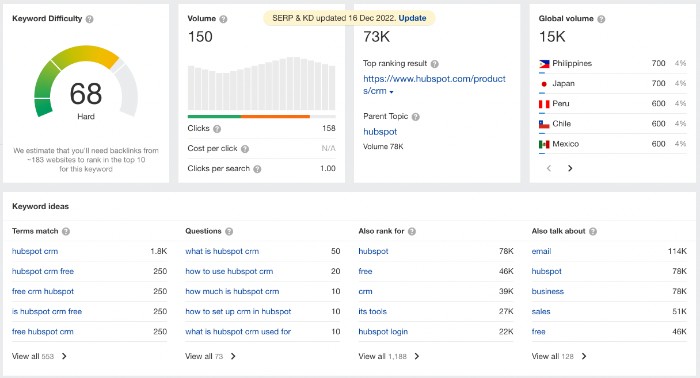Open 'free' under Also talk about

coord(538,332)
